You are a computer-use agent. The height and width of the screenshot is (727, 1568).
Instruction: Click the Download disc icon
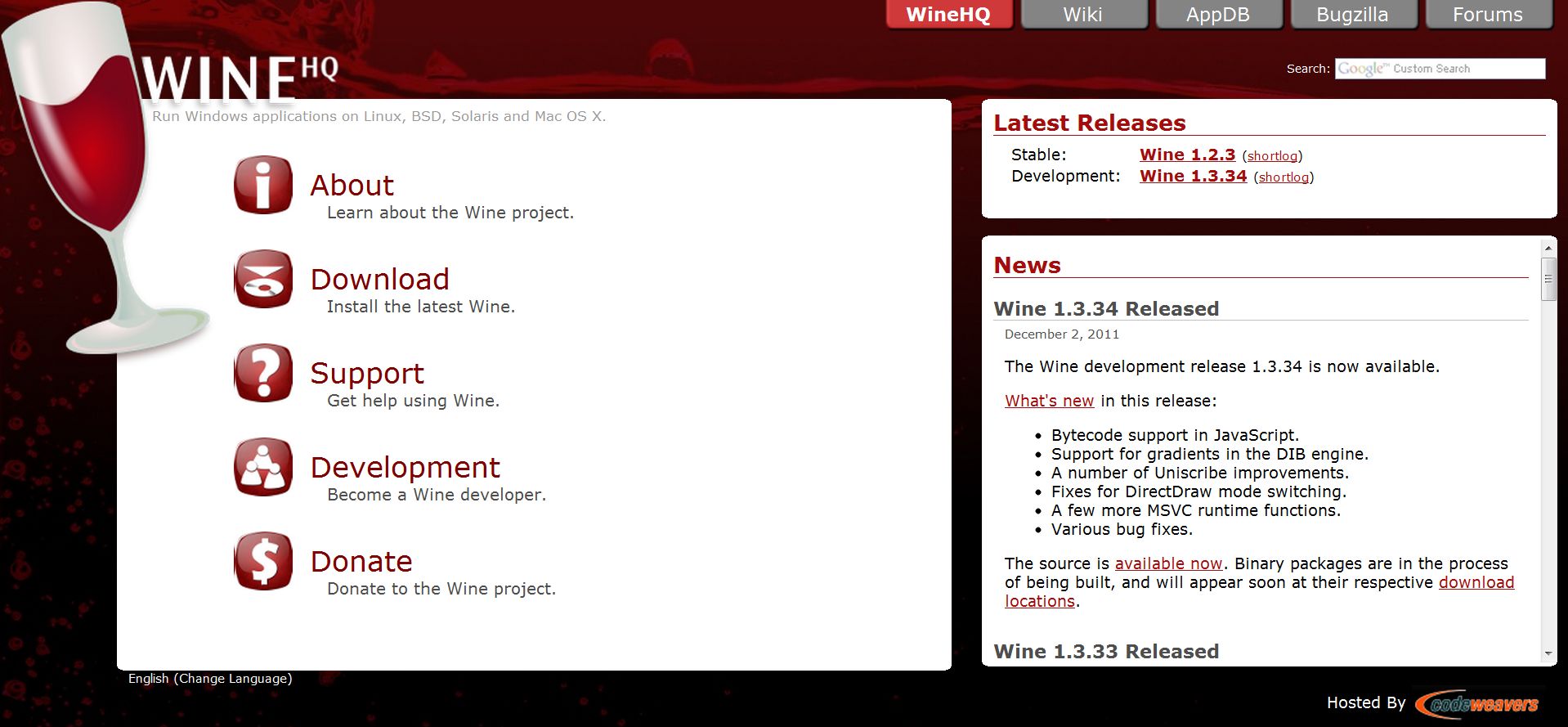(263, 279)
